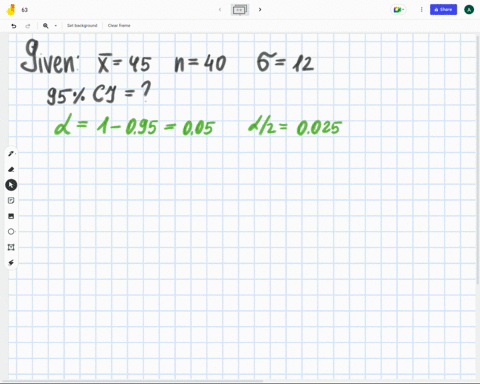Image resolution: width=480 pixels, height=384 pixels.
Task: Add a Text box
Action: click(x=11, y=247)
